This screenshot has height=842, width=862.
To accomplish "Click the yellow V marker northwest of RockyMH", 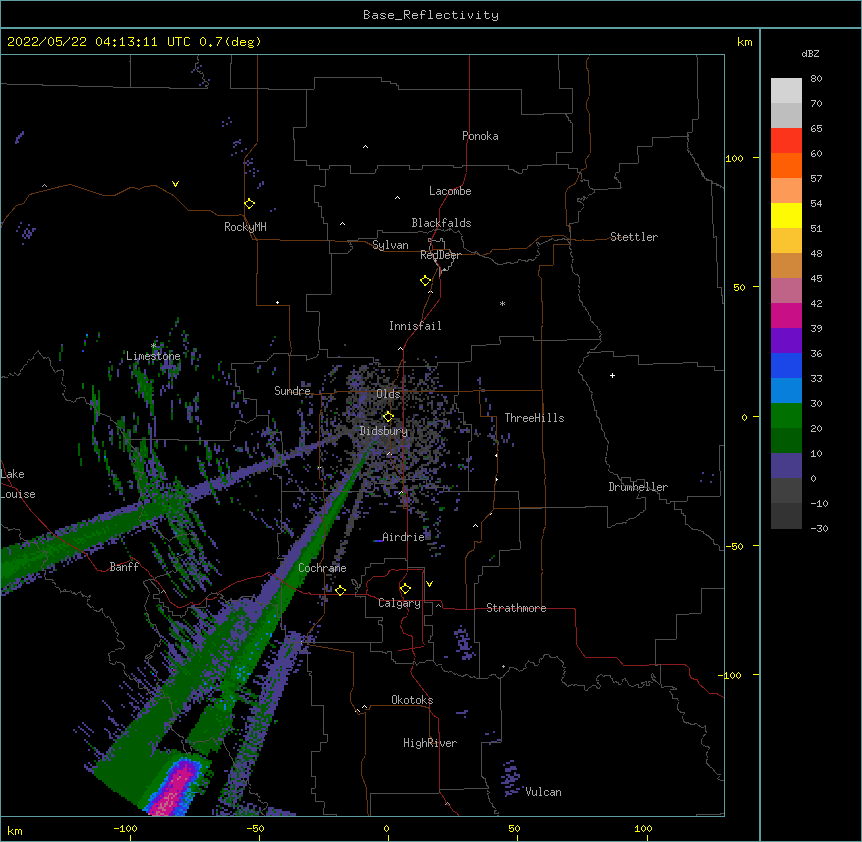I will pyautogui.click(x=175, y=184).
